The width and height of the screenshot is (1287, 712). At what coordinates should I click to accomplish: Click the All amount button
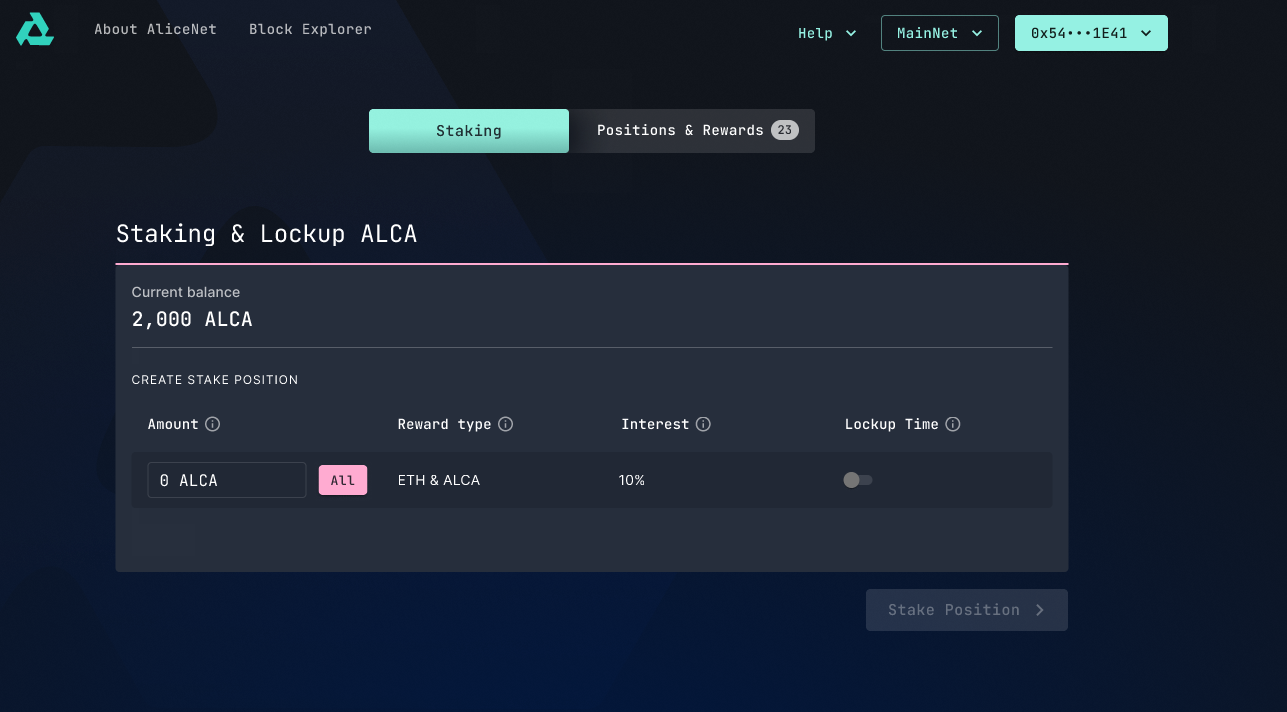(343, 480)
